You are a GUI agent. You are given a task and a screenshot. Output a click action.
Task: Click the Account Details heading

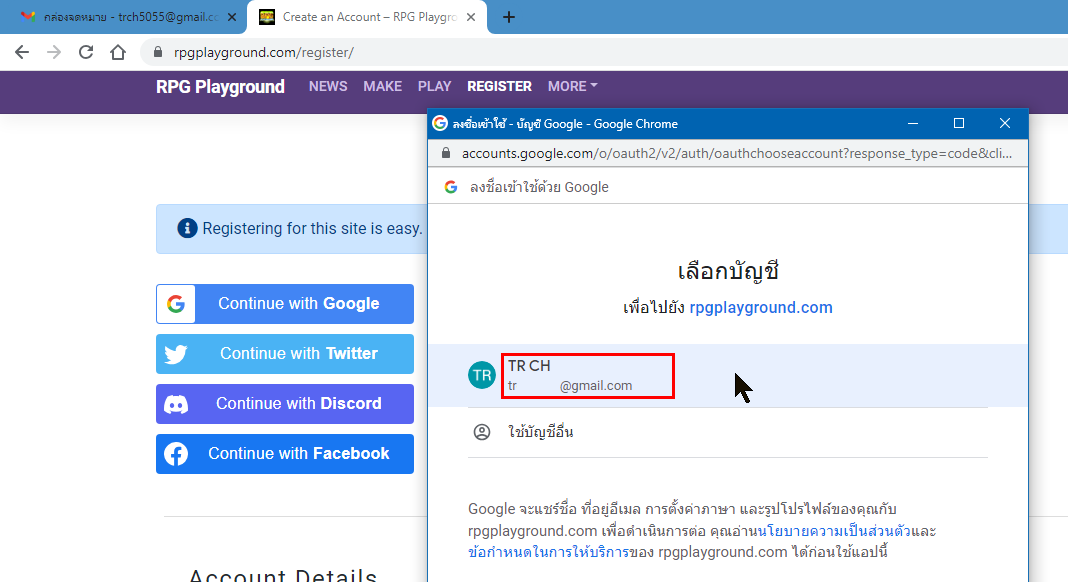coord(283,576)
